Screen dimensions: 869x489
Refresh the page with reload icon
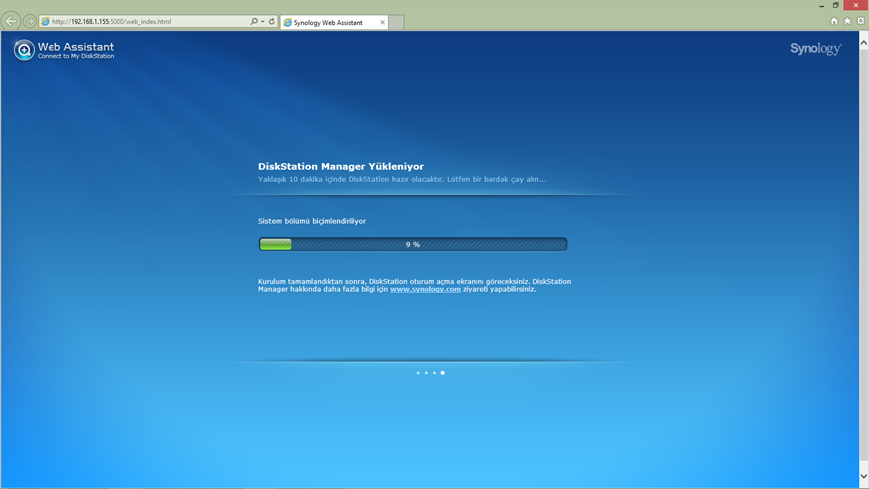tap(272, 22)
